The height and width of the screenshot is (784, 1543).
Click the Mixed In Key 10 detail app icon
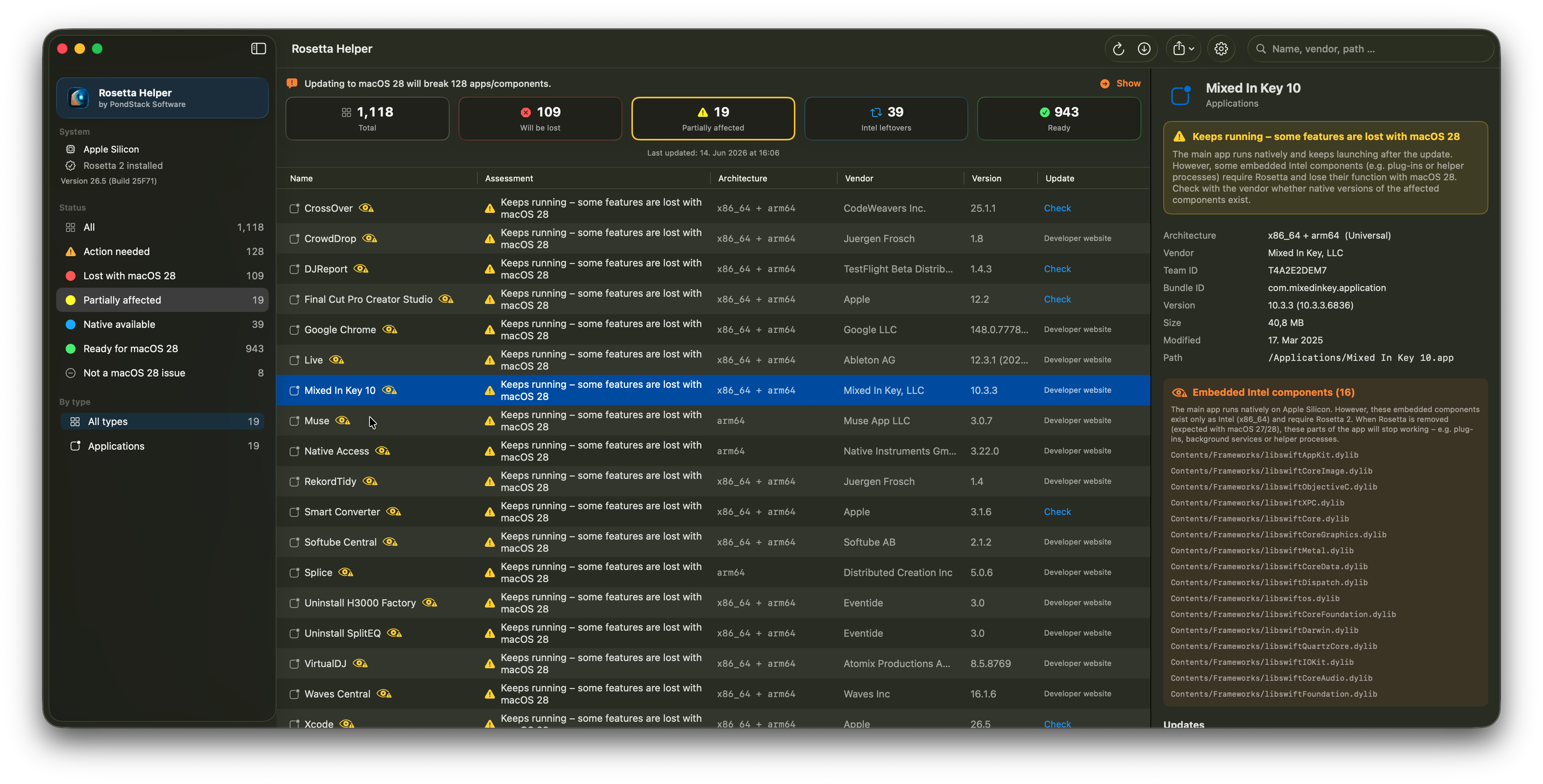[1181, 95]
